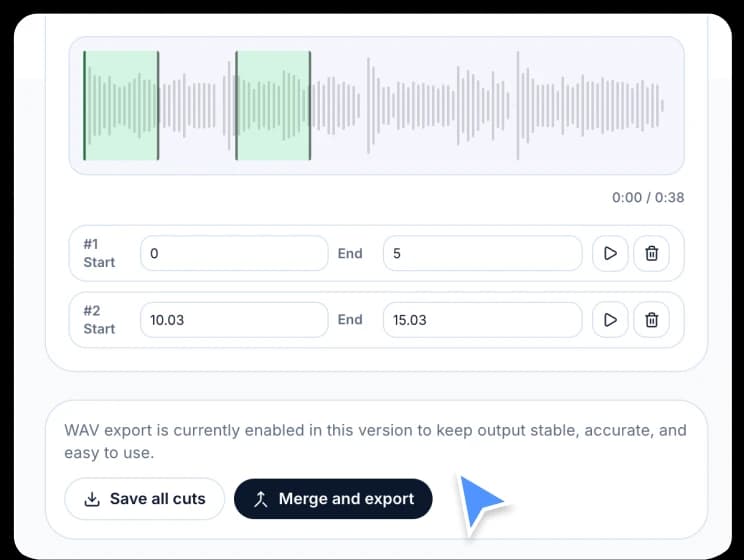Click the 0:00 / 0:38 time display
744x560 pixels.
648,198
